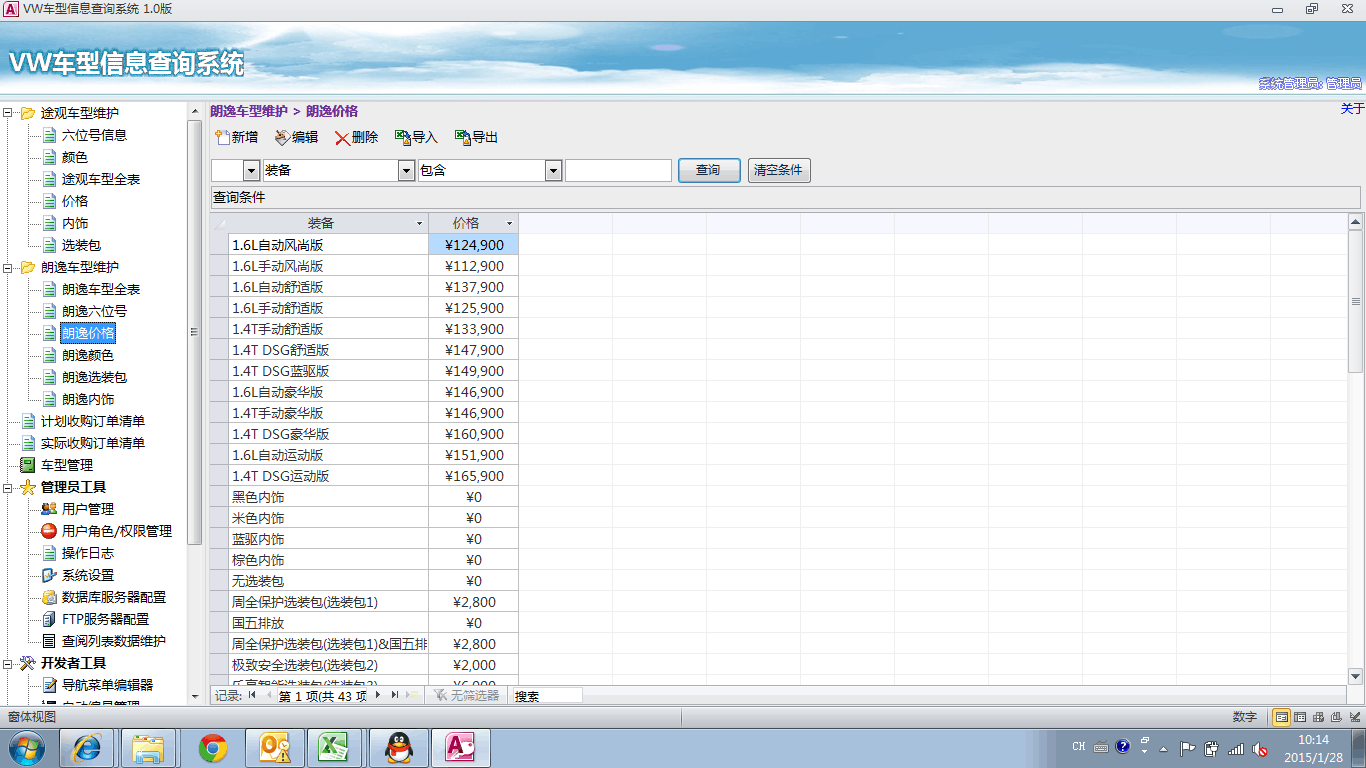Collapse the 朗逸车型维护 tree node

point(8,267)
